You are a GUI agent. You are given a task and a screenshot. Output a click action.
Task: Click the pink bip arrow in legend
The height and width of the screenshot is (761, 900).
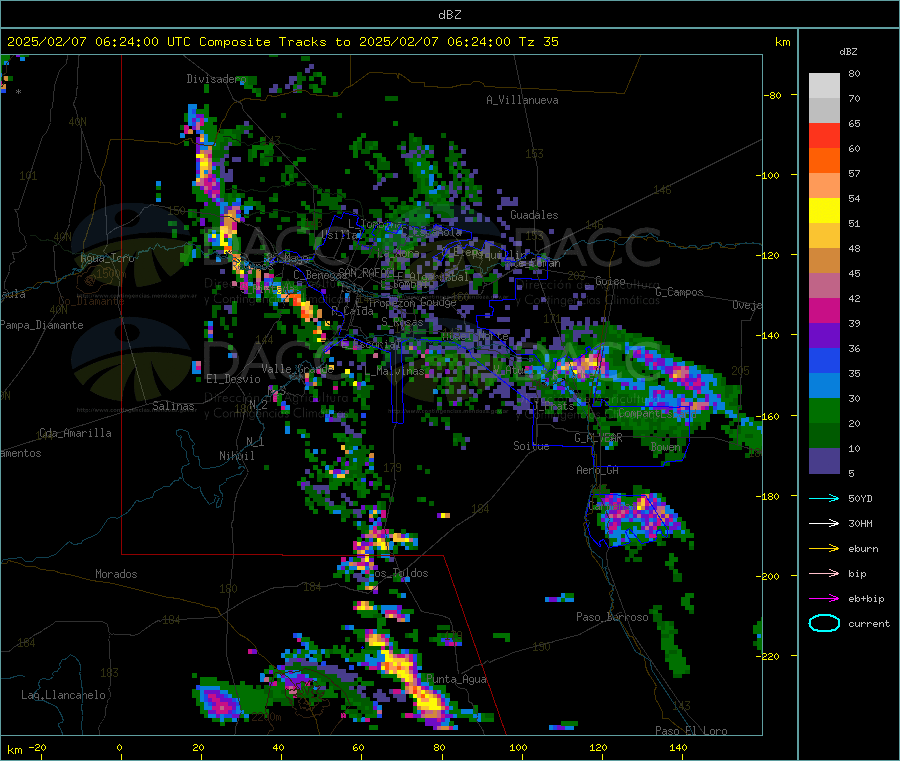coord(824,573)
